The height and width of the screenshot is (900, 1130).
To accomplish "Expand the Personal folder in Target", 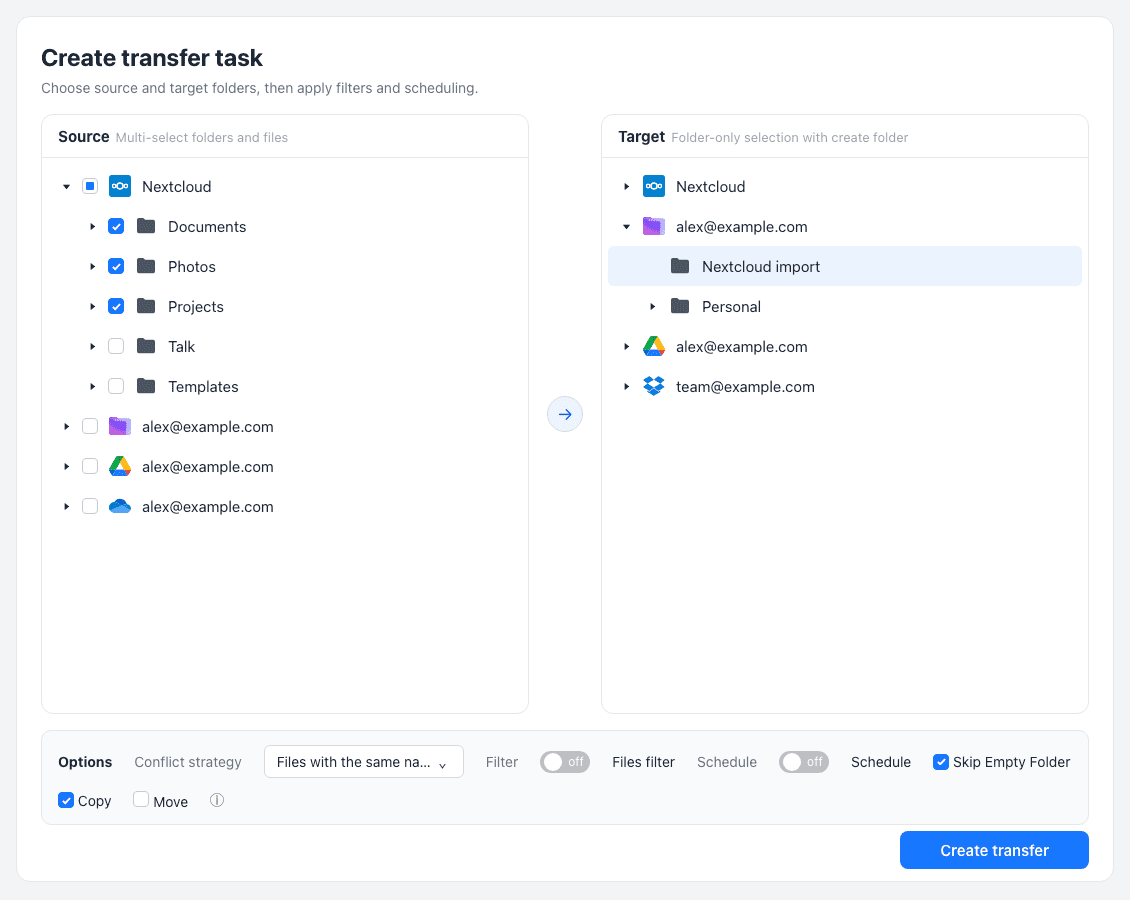I will coord(652,306).
